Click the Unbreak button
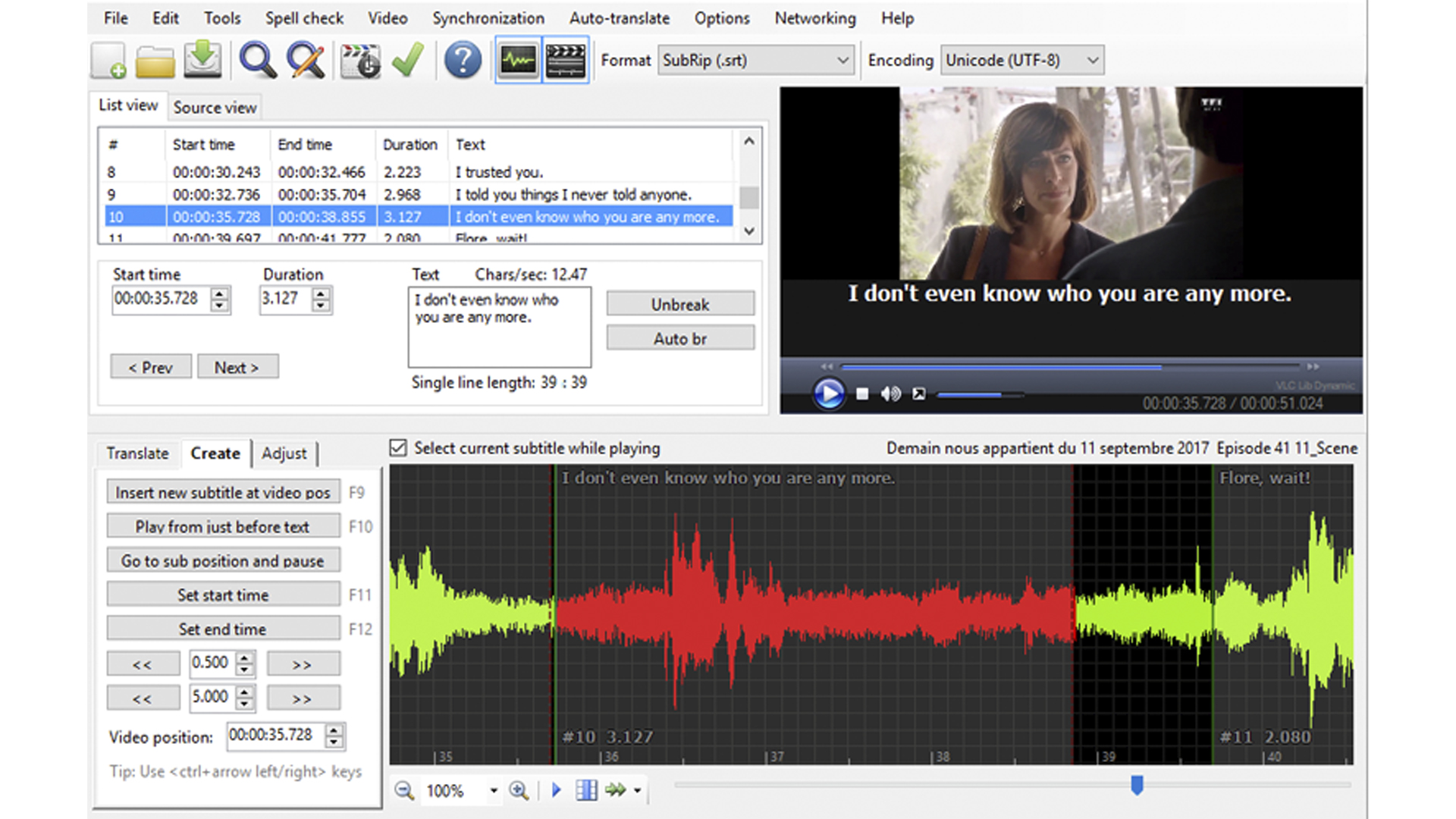 pos(680,304)
